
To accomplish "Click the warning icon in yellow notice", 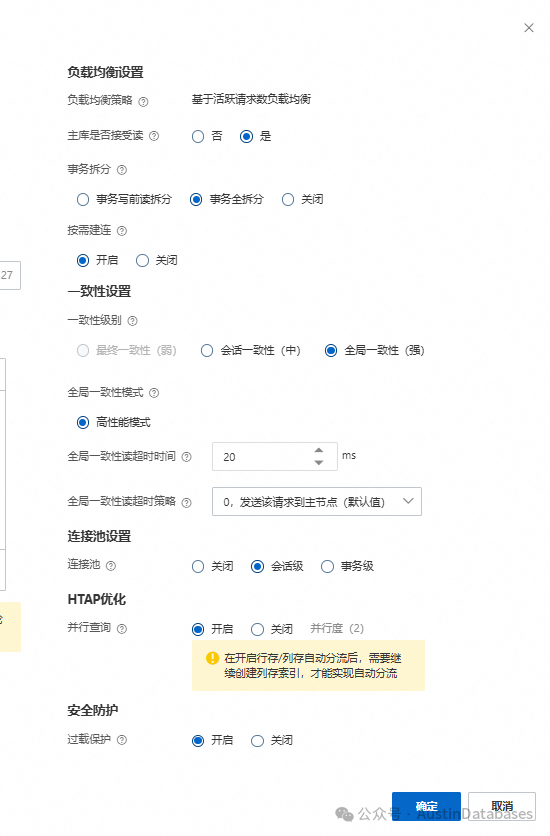I will pyautogui.click(x=213, y=658).
